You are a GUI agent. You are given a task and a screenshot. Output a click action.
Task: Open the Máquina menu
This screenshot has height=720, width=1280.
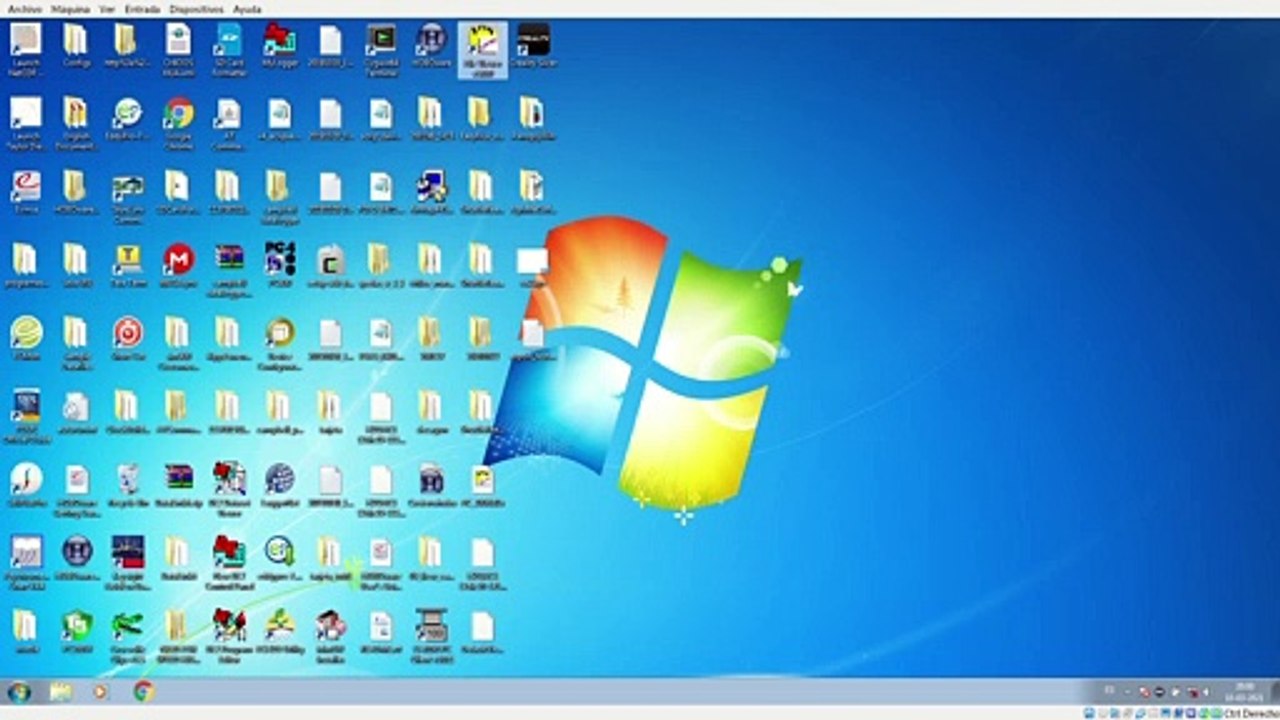[x=70, y=9]
